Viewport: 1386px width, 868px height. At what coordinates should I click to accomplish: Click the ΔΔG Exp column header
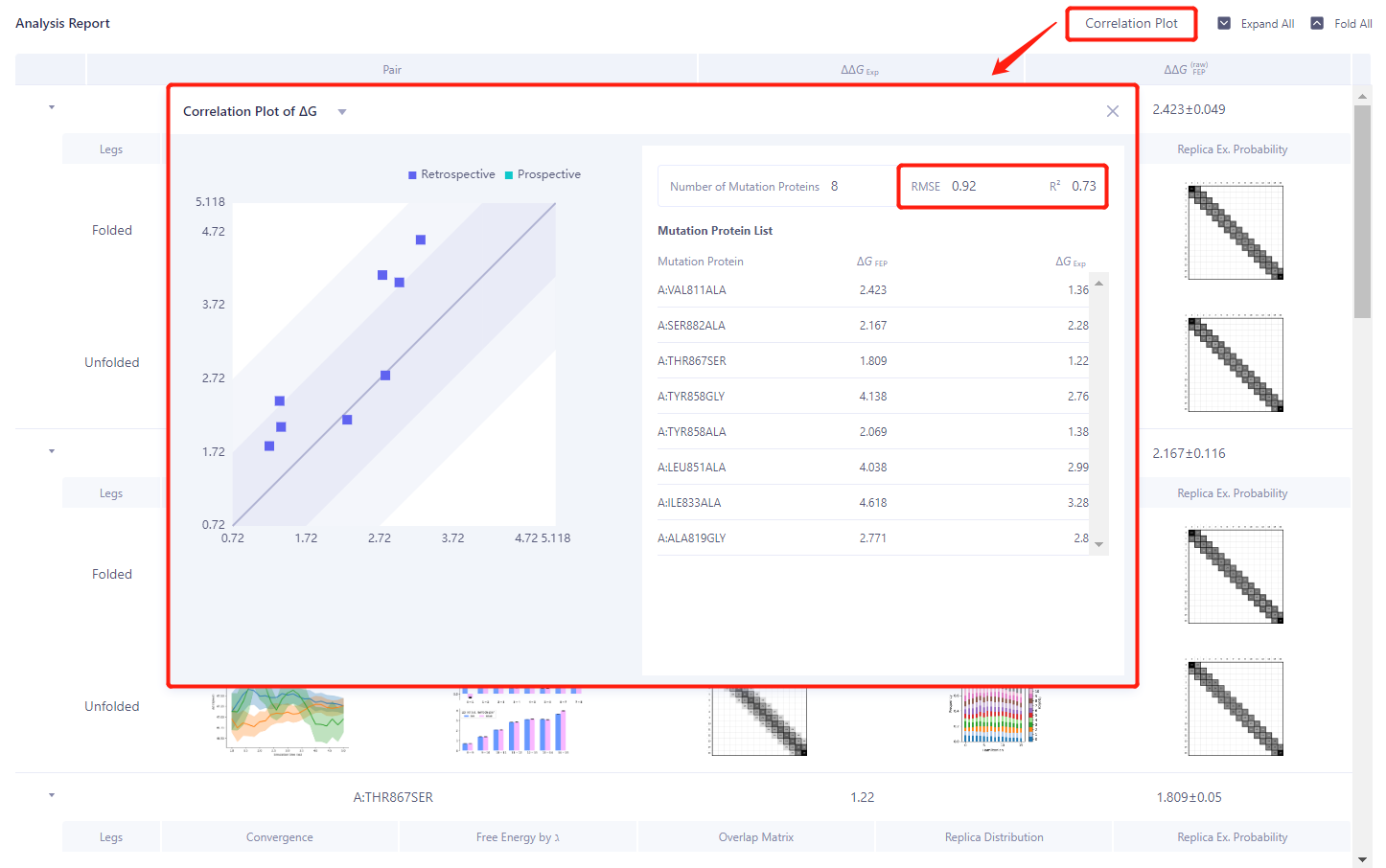coord(860,70)
